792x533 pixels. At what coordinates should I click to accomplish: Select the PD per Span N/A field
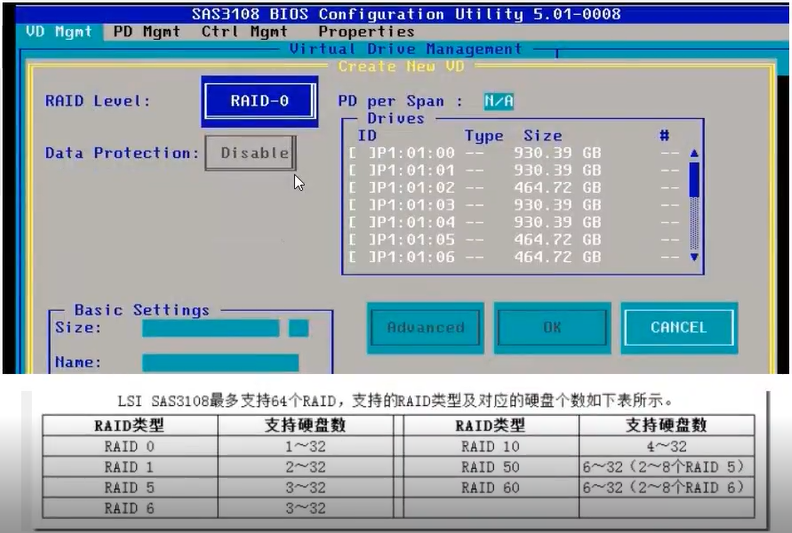click(x=499, y=101)
